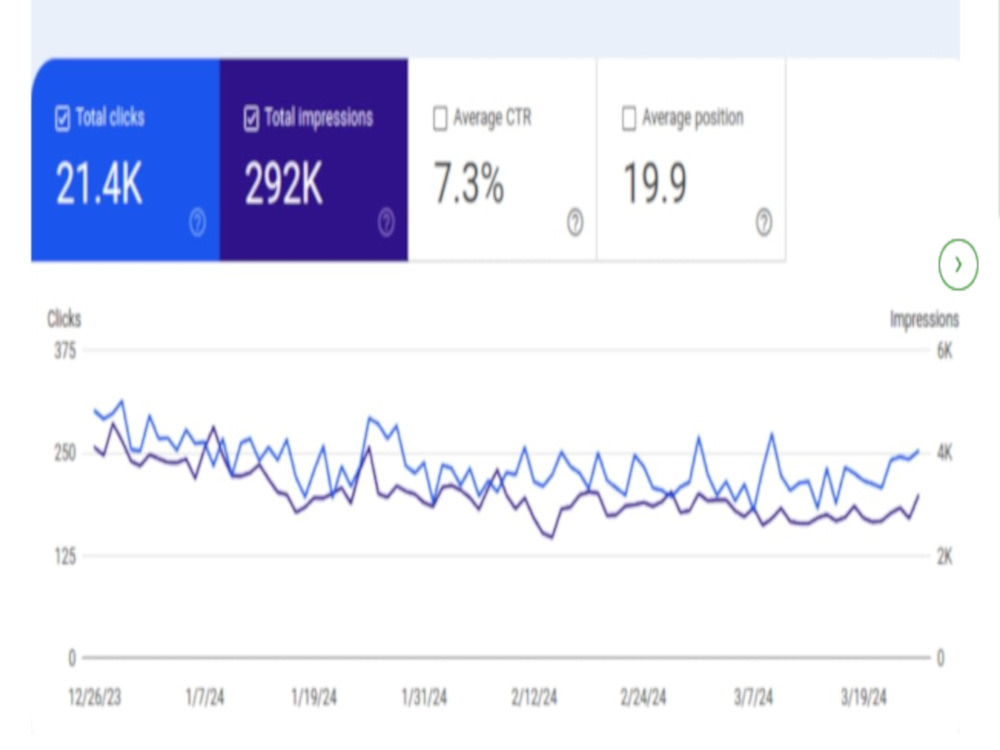Select the 292K total impressions value

pyautogui.click(x=284, y=184)
